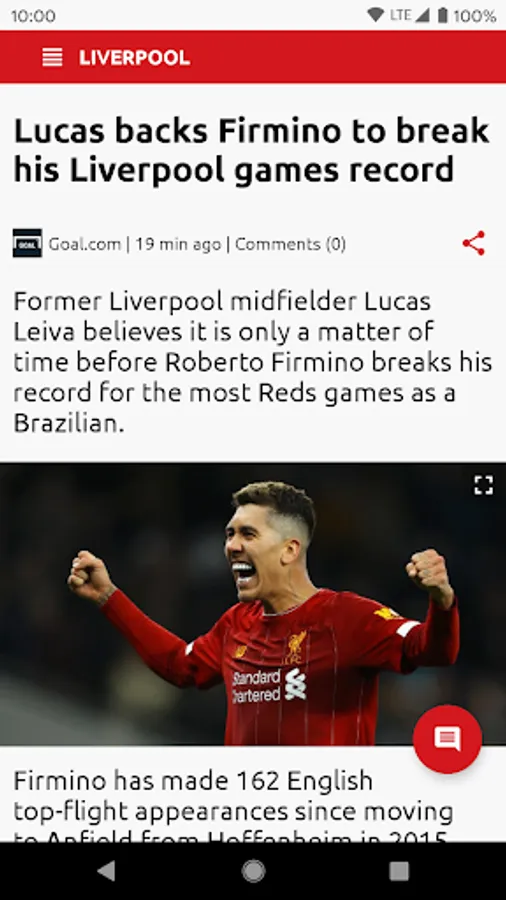Tap the article summary paragraph about Lucas Leiva
This screenshot has height=900, width=506.
(252, 362)
